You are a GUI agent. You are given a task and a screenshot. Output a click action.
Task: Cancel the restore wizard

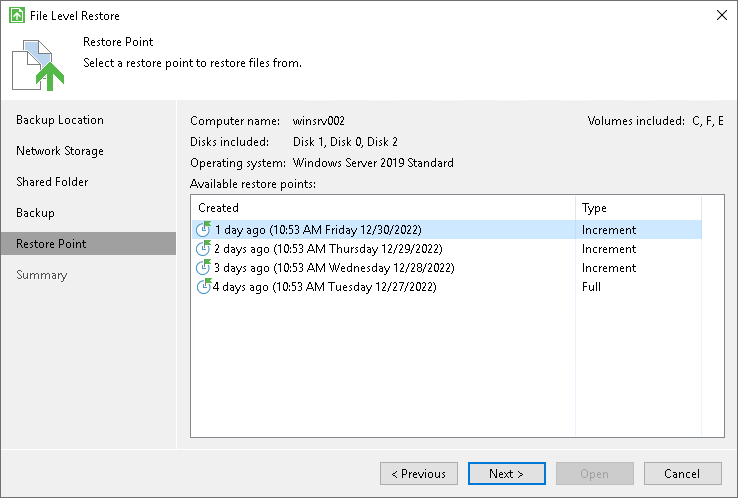[x=682, y=473]
